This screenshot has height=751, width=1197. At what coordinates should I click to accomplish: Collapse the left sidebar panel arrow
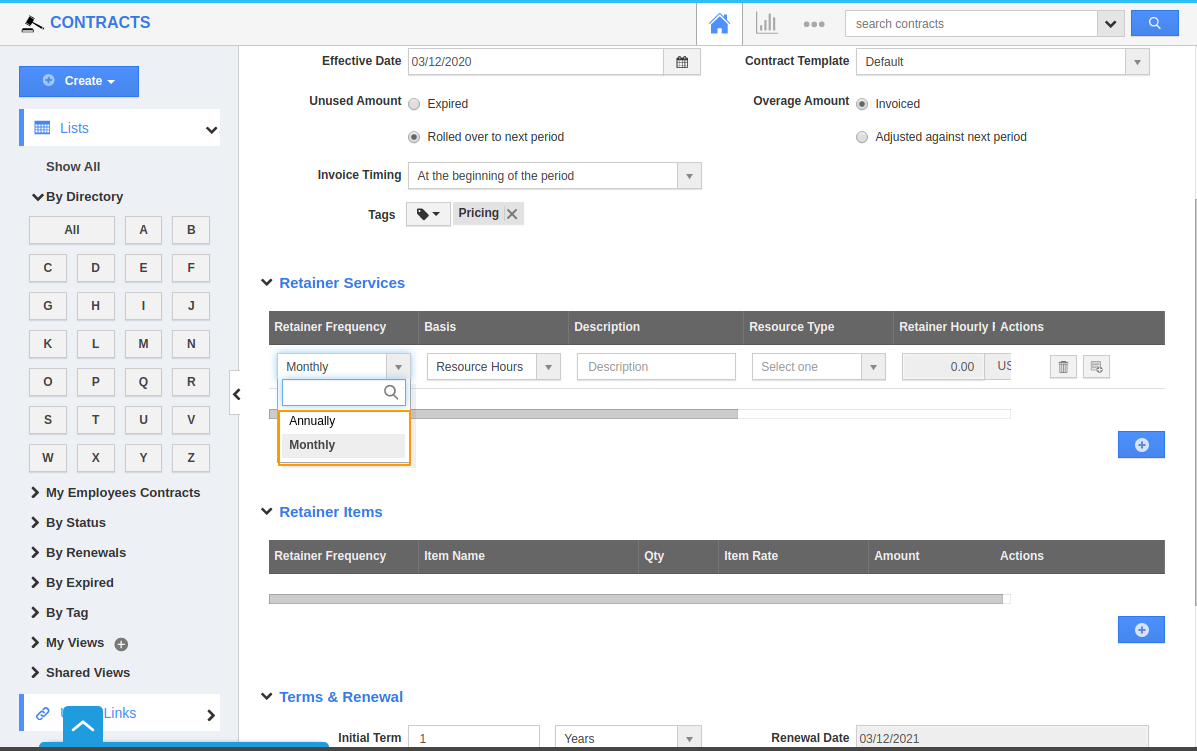pos(236,394)
